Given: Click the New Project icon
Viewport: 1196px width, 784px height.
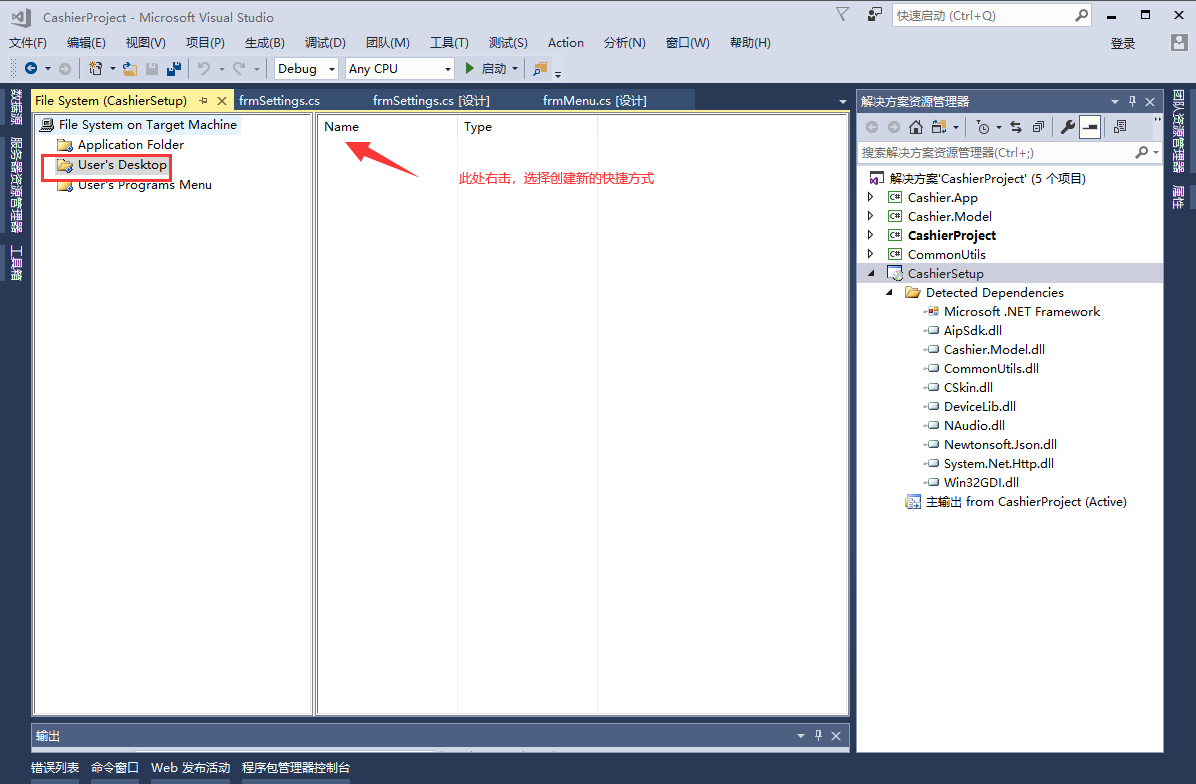Looking at the screenshot, I should [x=94, y=68].
